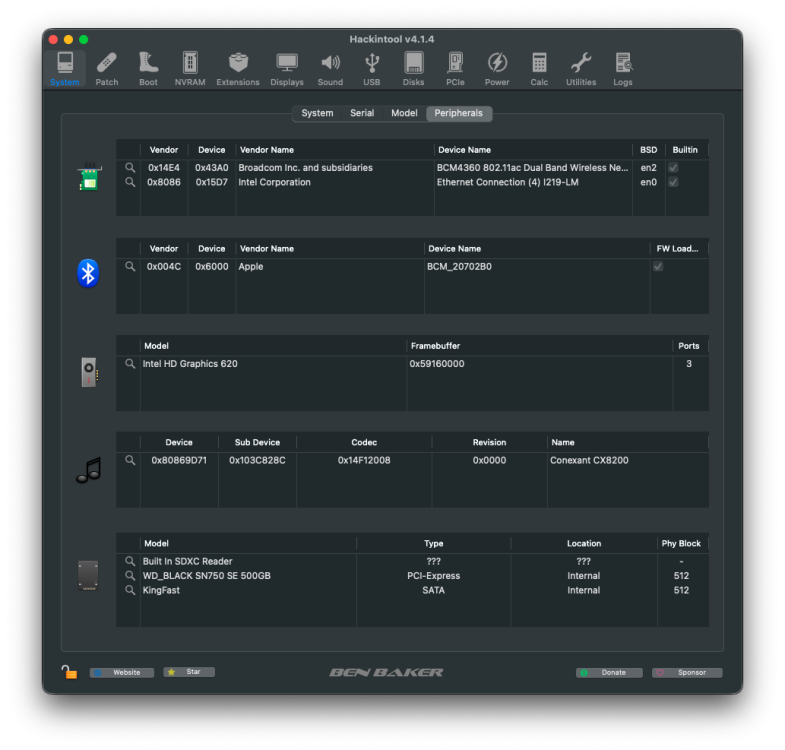
Task: Open the System toolbar section
Action: coord(65,69)
